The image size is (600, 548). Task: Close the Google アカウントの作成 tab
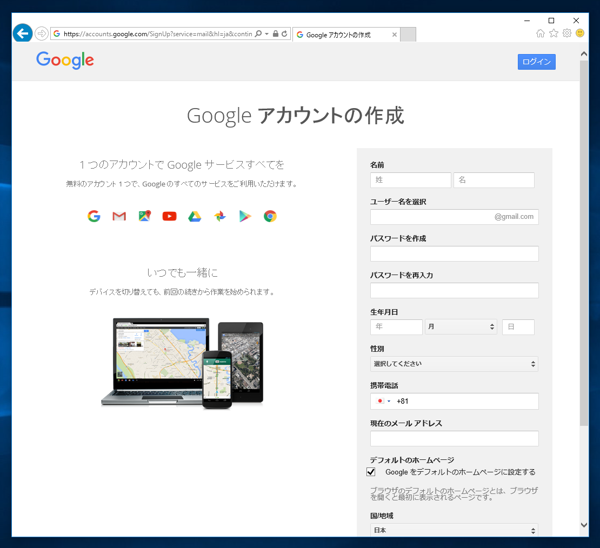point(395,35)
